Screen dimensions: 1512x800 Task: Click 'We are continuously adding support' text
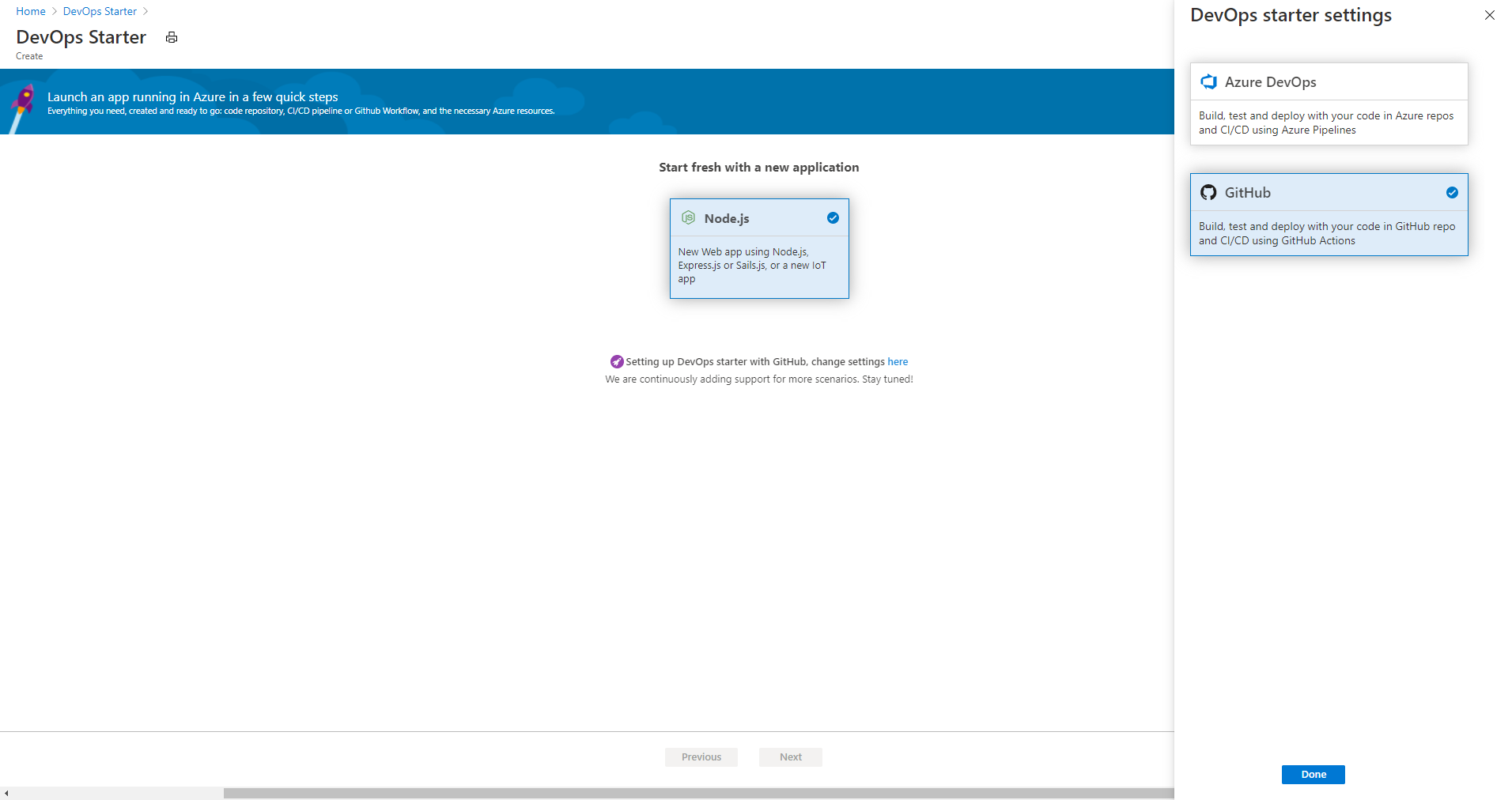pos(759,379)
